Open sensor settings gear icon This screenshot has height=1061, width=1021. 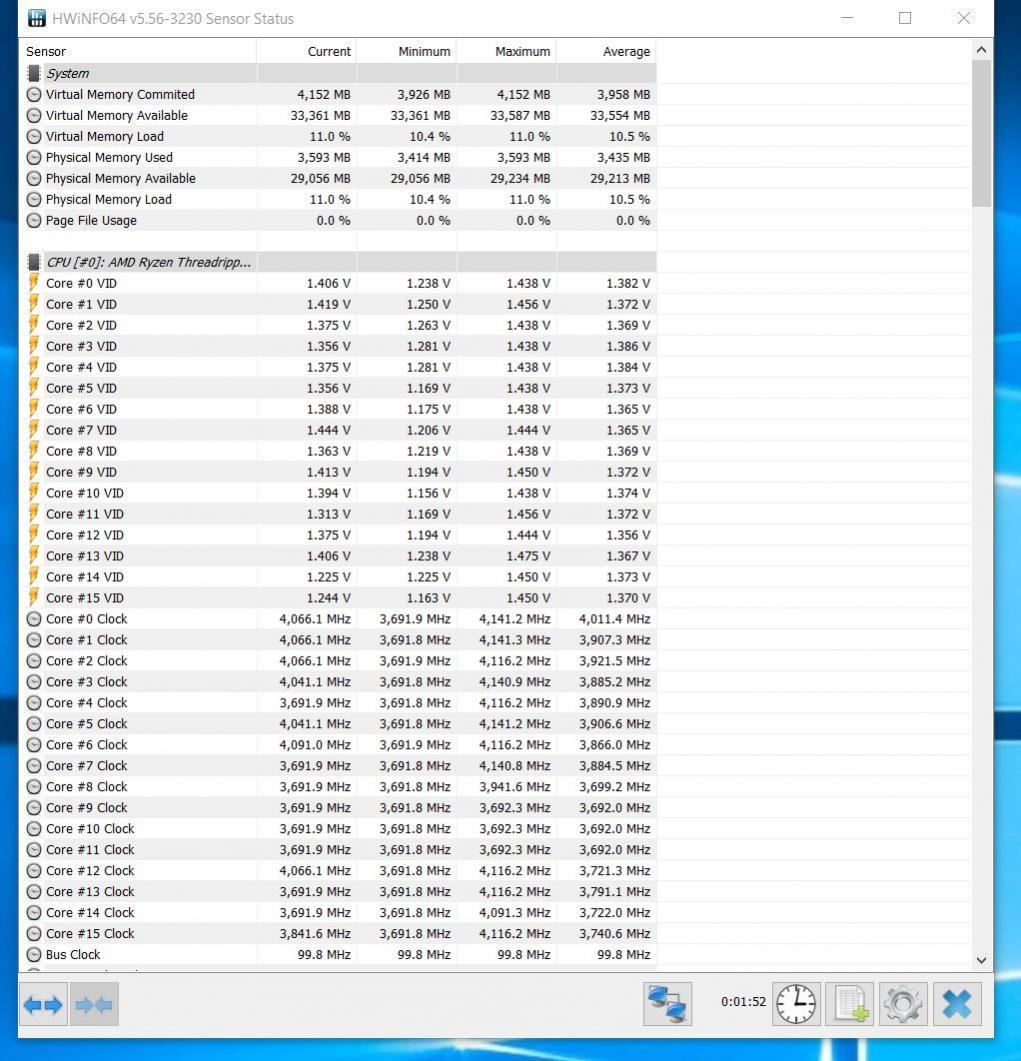coord(903,1003)
